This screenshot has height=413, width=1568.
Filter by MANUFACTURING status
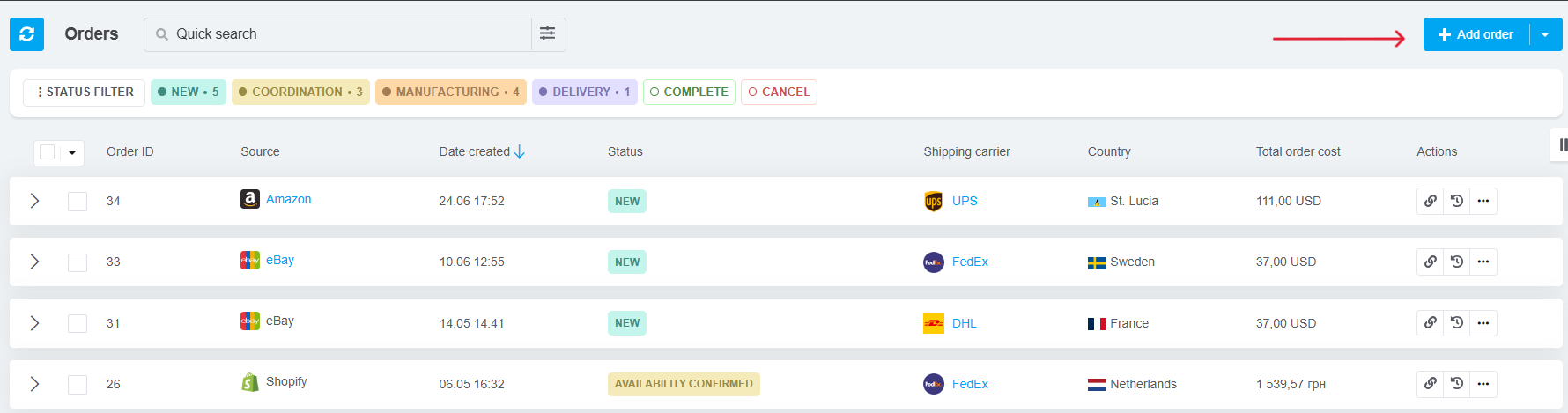[451, 92]
